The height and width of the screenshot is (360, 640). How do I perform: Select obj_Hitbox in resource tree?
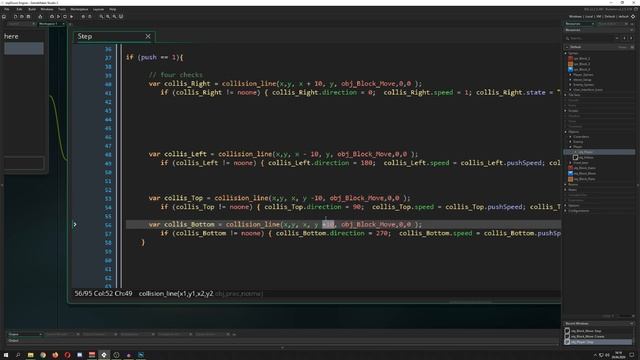tap(584, 157)
